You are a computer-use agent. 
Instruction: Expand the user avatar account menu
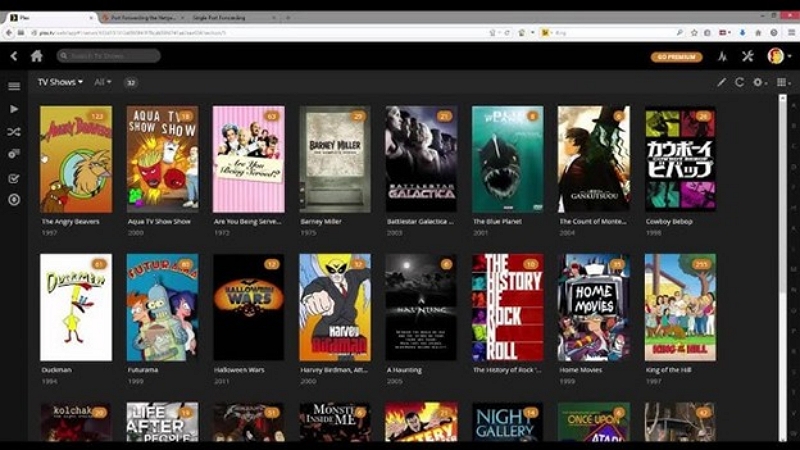[777, 56]
